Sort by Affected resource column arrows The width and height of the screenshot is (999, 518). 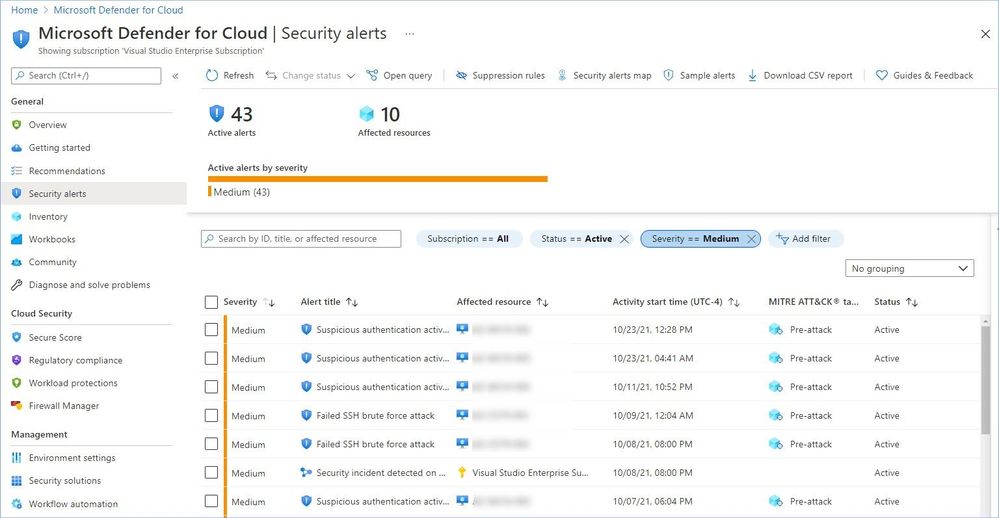click(542, 302)
